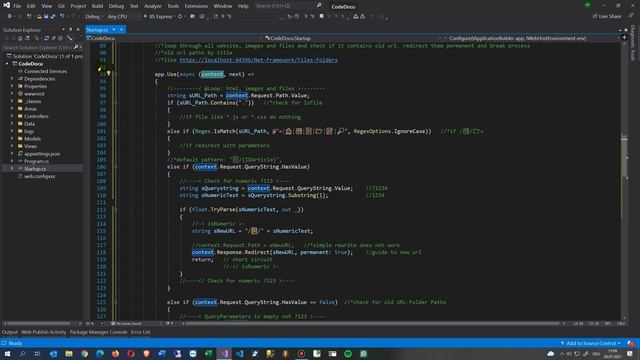Image resolution: width=640 pixels, height=360 pixels.
Task: Click the lightbulb quick actions icon
Action: [x=109, y=74]
